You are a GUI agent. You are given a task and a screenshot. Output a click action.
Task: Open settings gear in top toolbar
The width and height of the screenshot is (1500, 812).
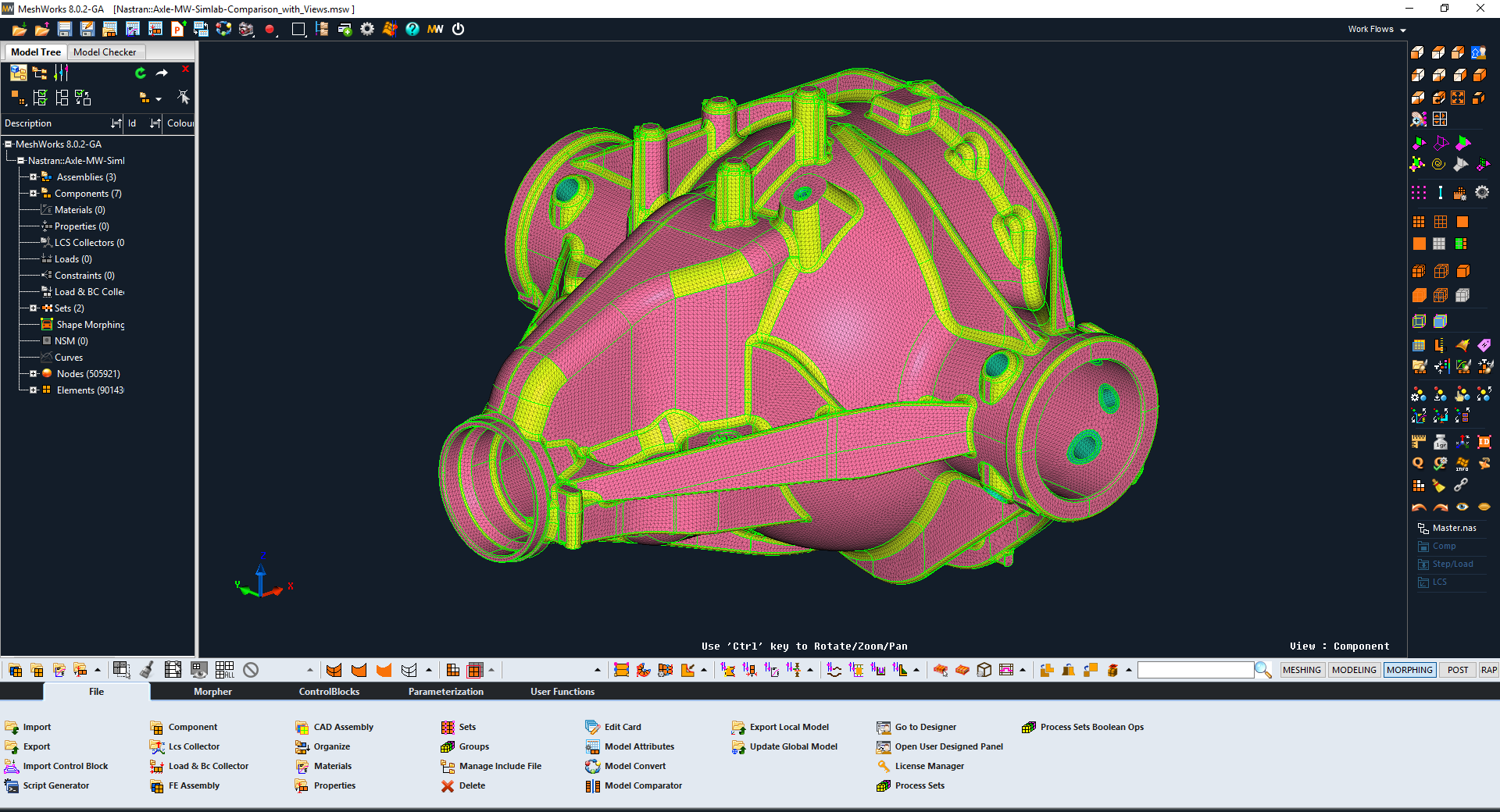pos(367,30)
